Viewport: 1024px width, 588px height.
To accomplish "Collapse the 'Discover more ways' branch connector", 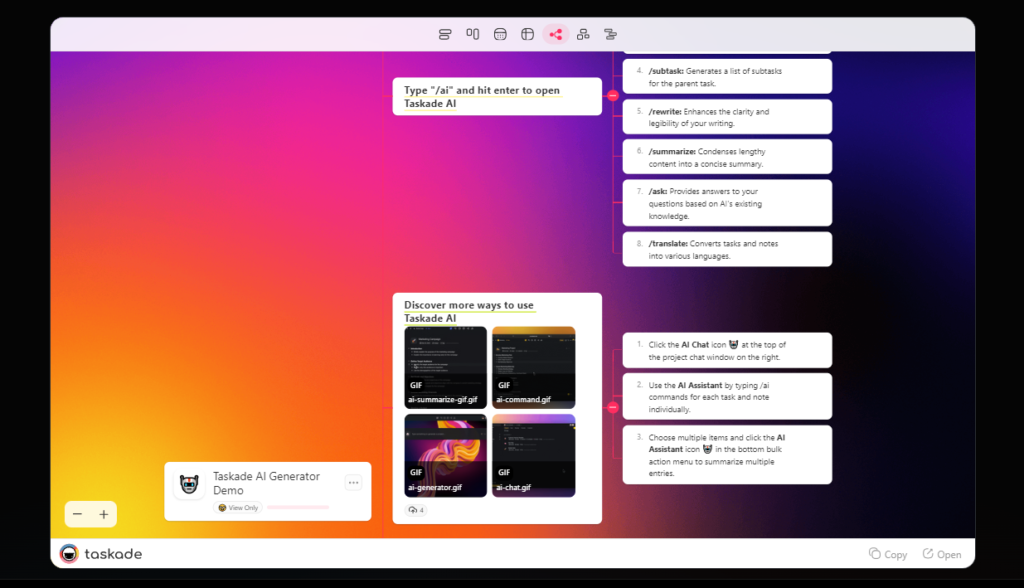I will pos(613,407).
